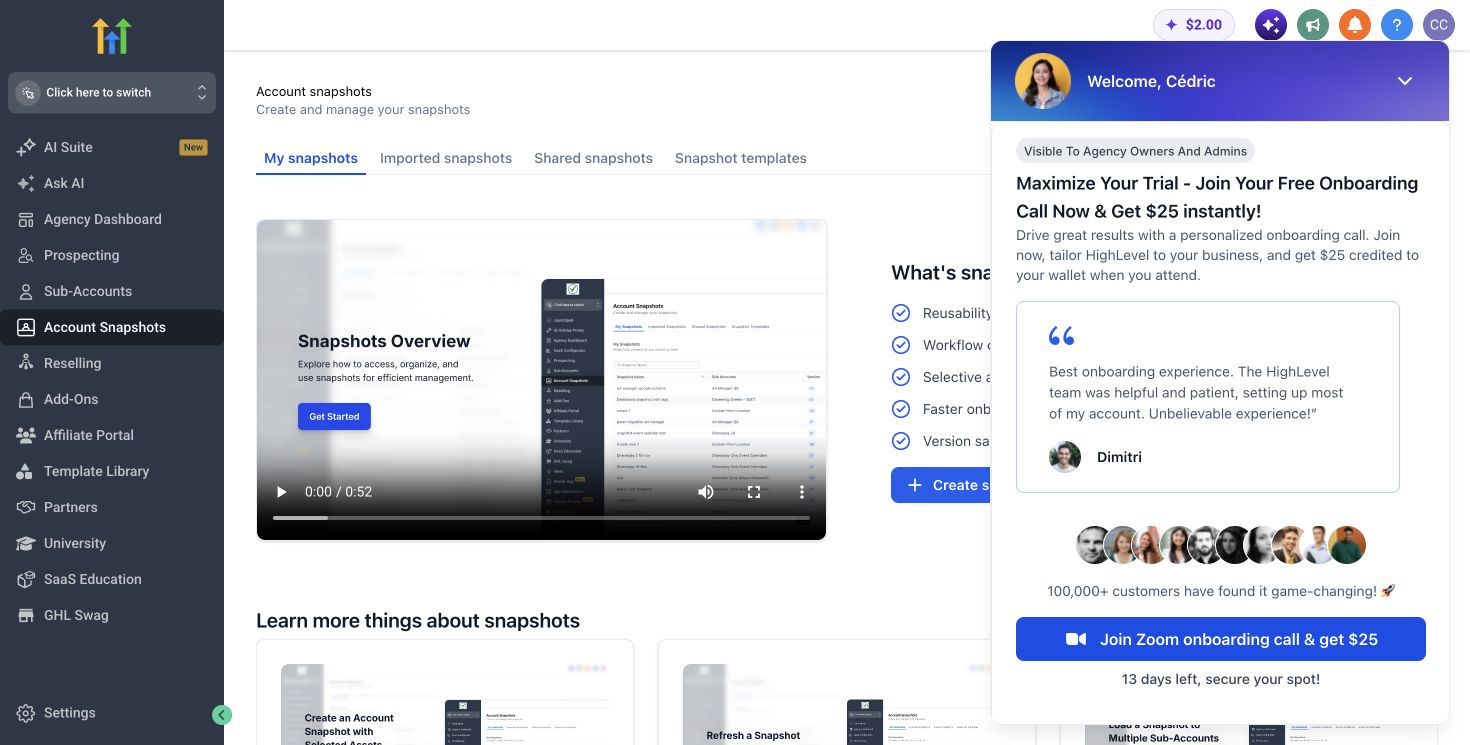Image resolution: width=1470 pixels, height=745 pixels.
Task: Click the Partners handshake icon
Action: 26,507
